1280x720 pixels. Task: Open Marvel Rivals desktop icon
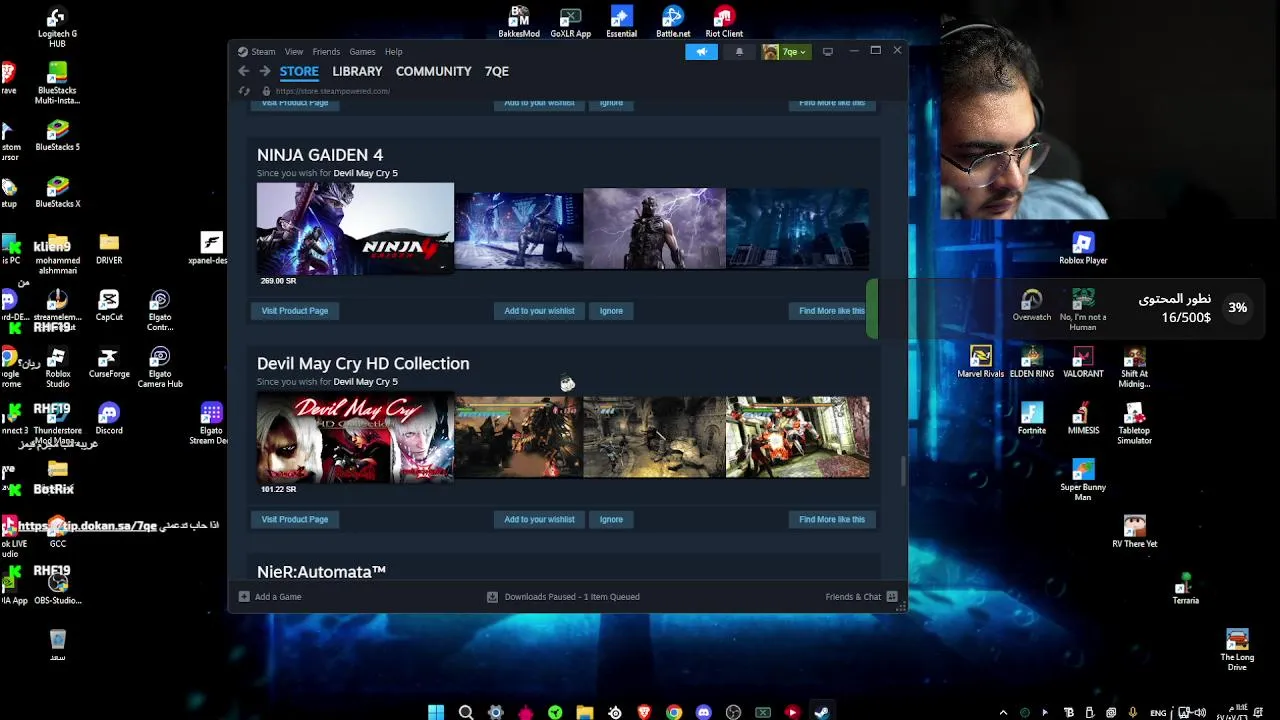point(980,362)
